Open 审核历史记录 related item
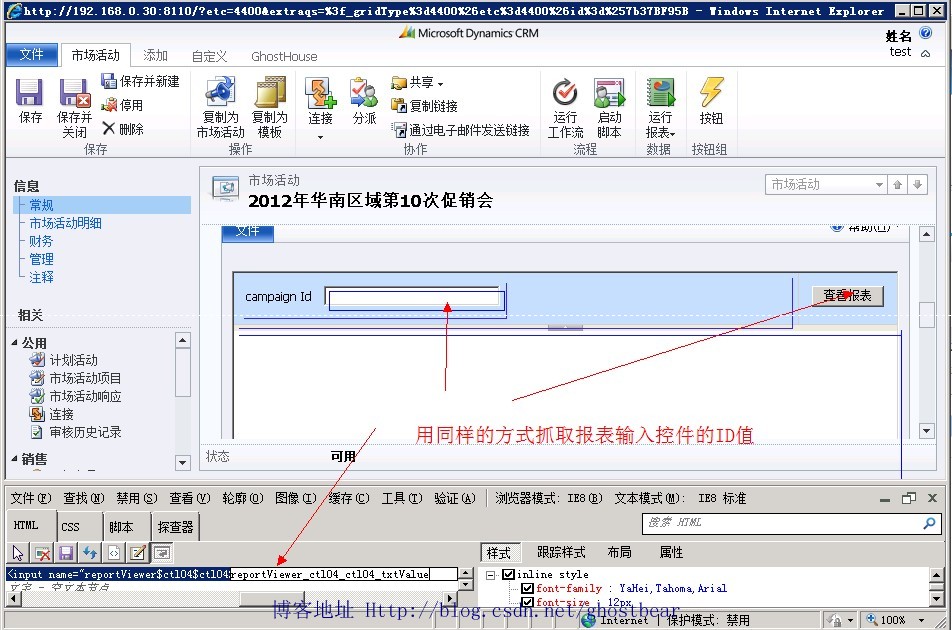 (x=75, y=432)
